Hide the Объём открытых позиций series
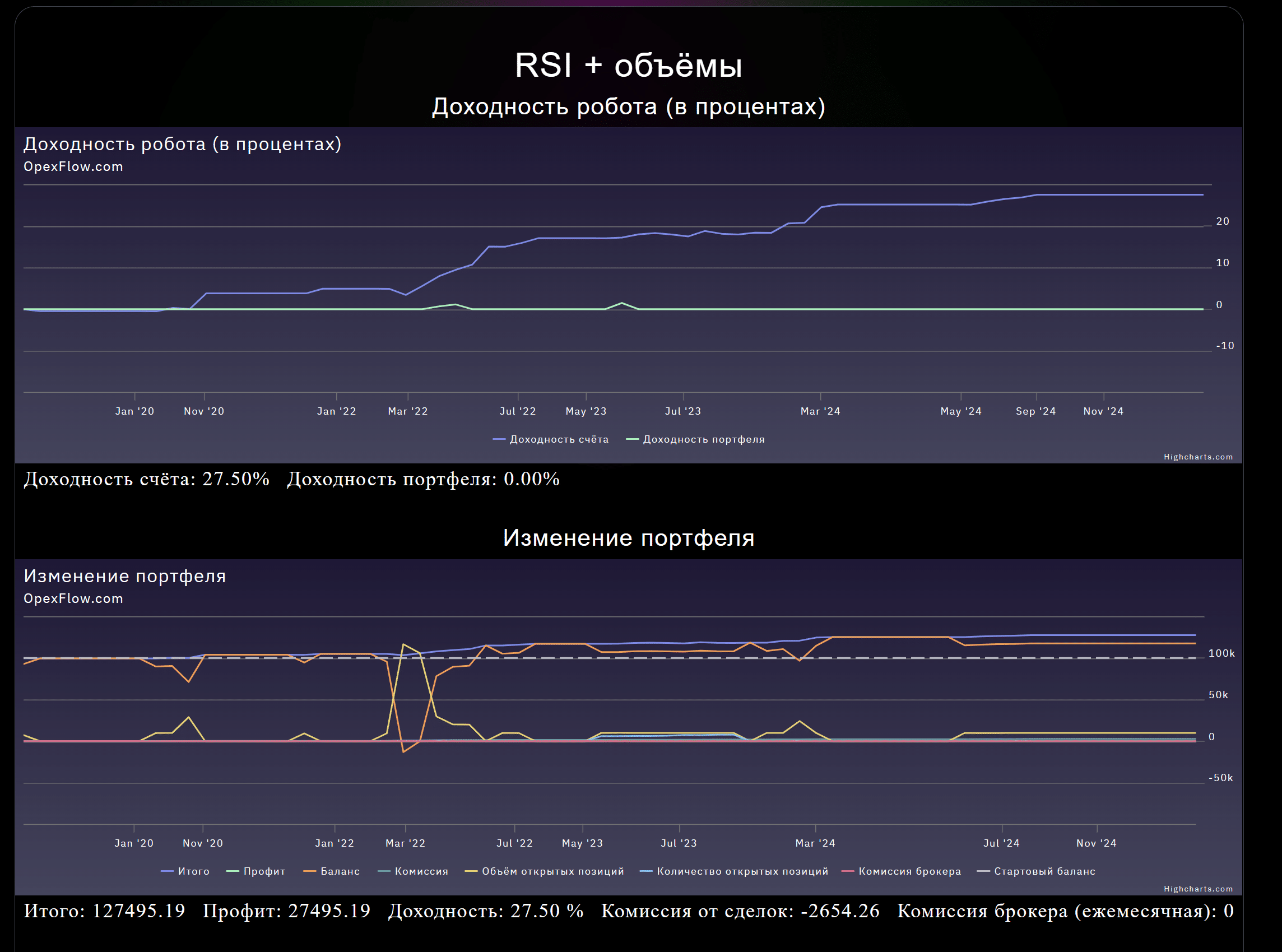 pos(545,871)
